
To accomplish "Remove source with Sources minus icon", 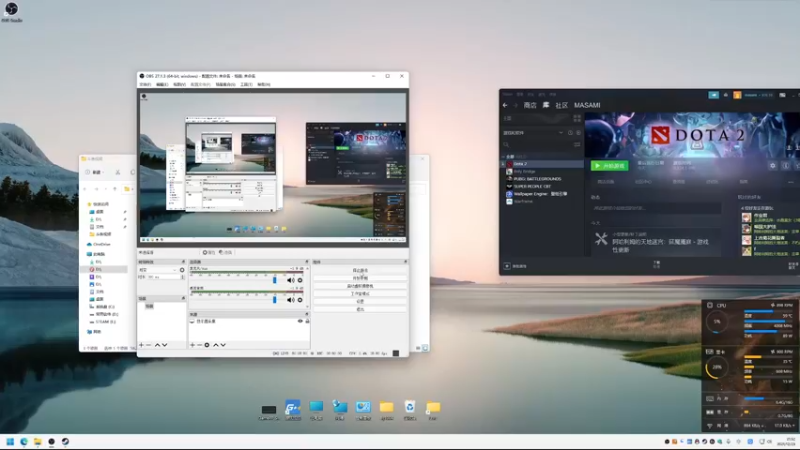I will pyautogui.click(x=199, y=345).
